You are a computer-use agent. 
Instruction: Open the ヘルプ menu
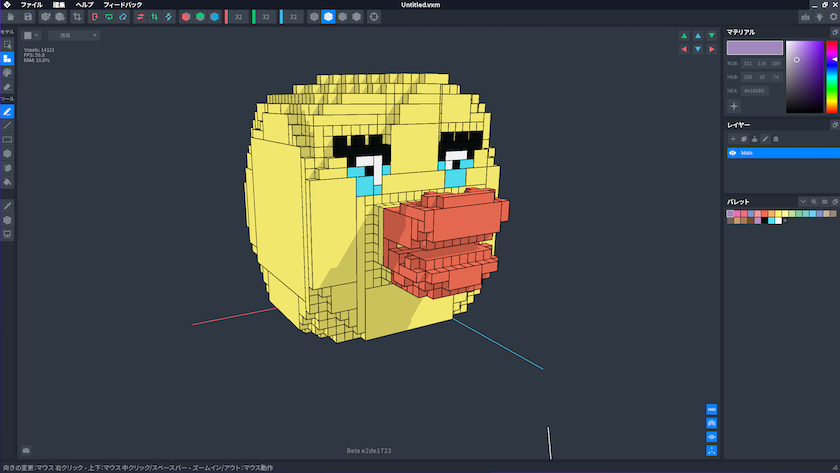point(84,5)
